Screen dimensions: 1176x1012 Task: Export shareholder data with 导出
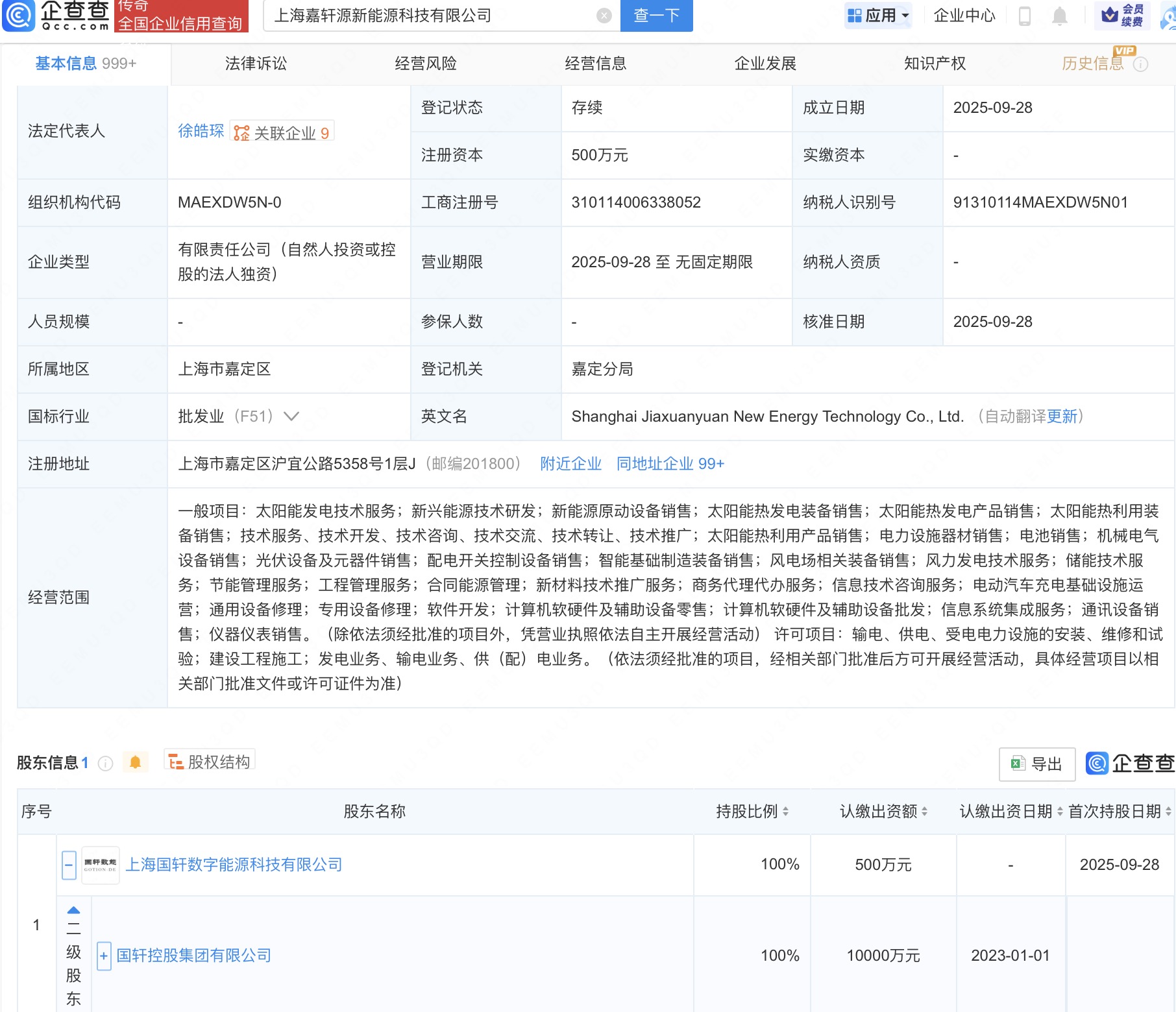point(1036,764)
